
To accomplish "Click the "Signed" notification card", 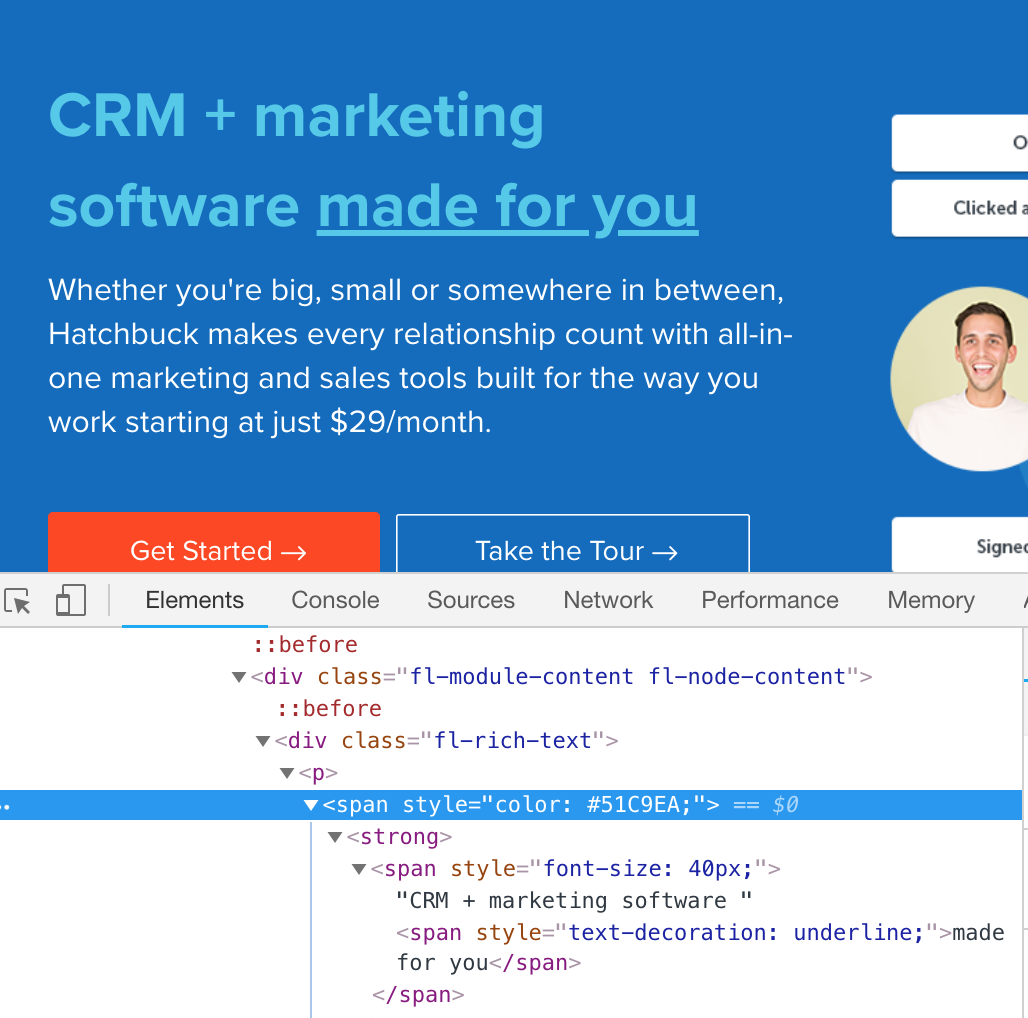I will (960, 545).
